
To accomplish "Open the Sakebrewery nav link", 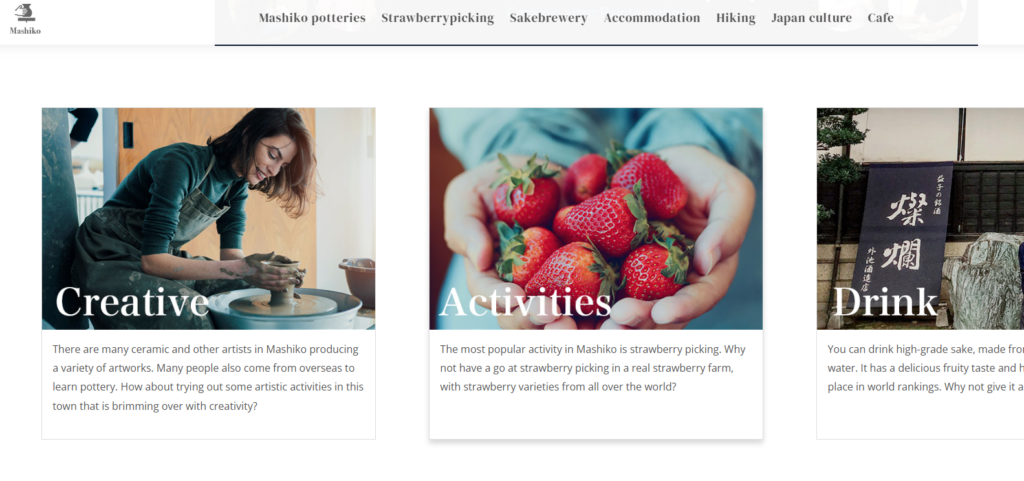I will pos(549,18).
